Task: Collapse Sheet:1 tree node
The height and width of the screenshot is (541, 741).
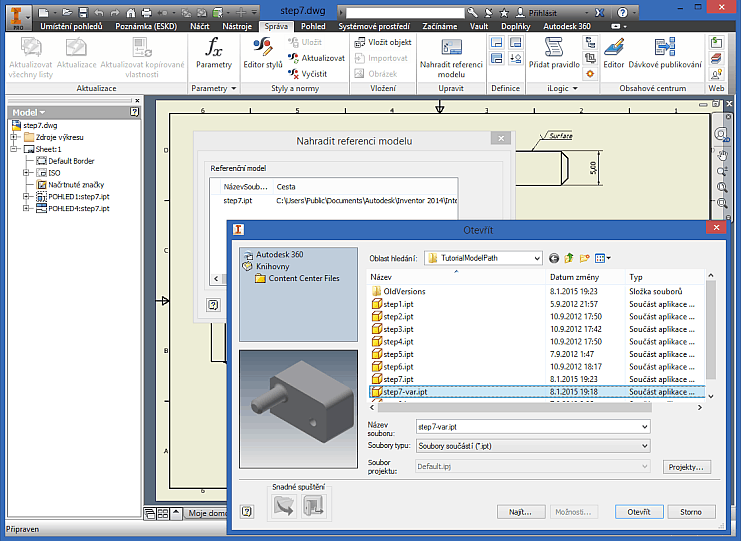Action: (14, 149)
